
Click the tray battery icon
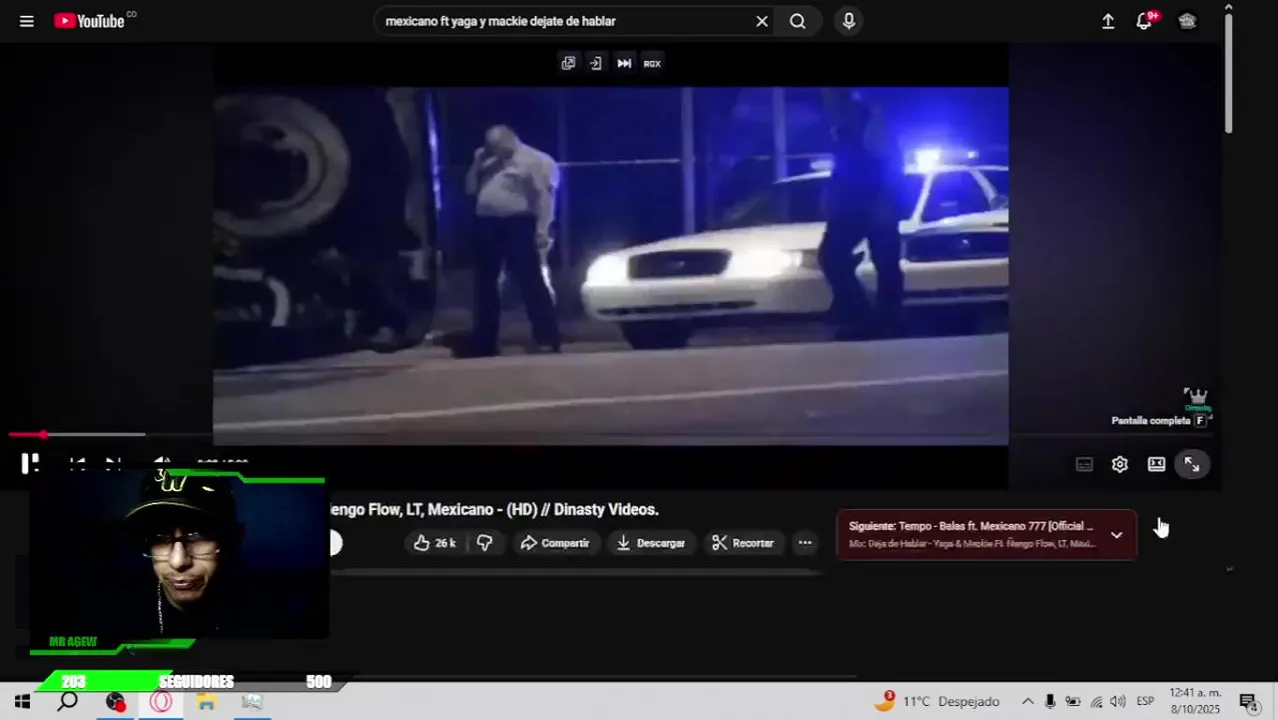[1073, 701]
